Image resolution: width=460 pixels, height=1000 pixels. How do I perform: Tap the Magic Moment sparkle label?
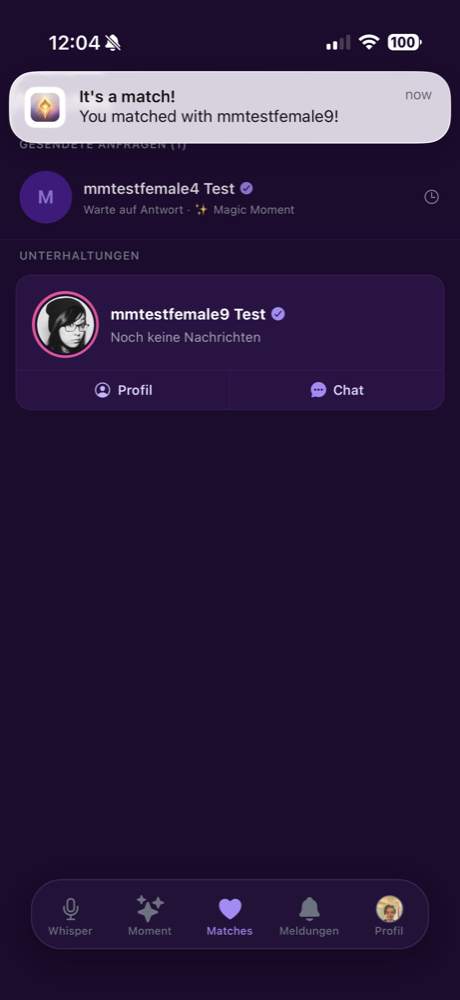[x=245, y=210]
